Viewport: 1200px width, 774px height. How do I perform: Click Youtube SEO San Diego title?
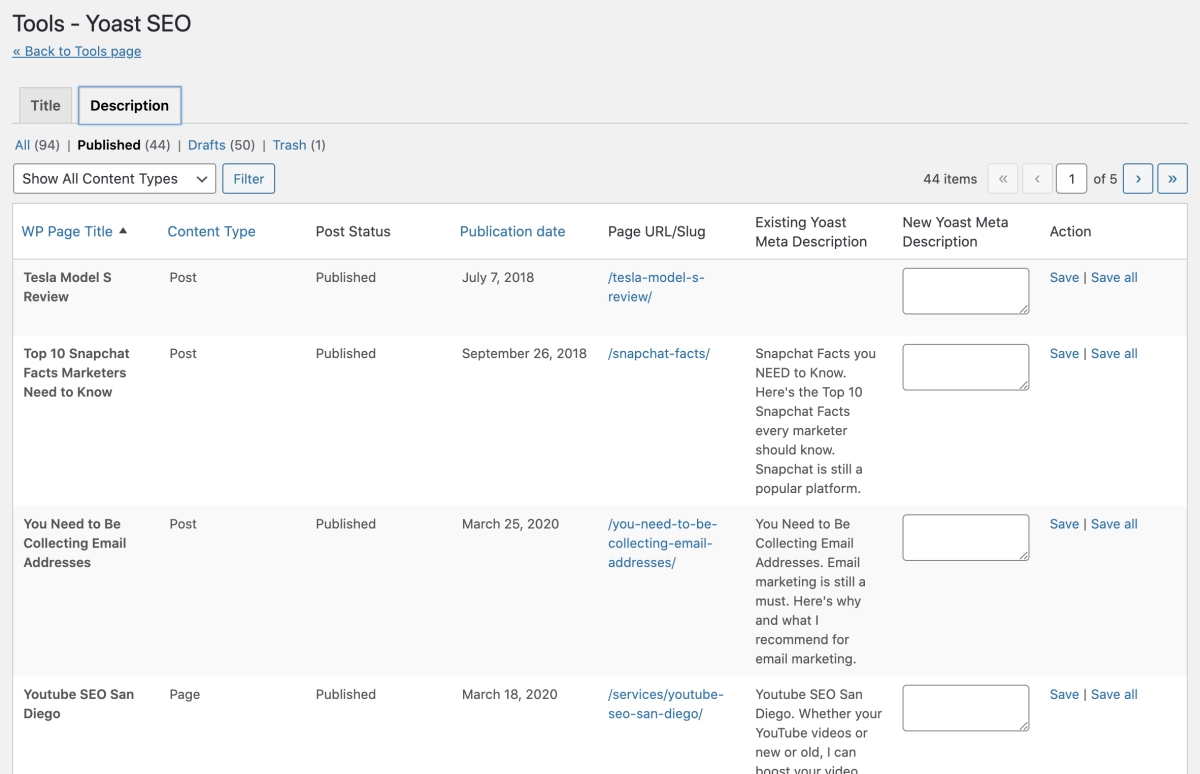pyautogui.click(x=79, y=704)
